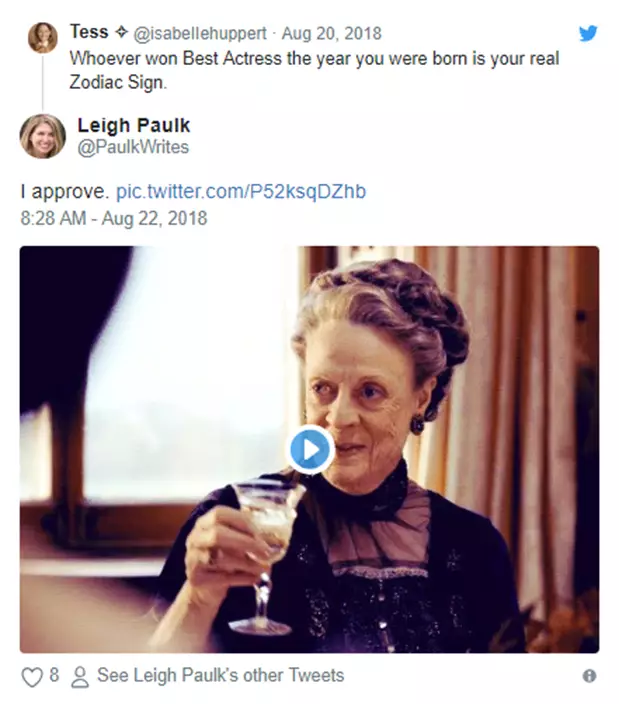Click the 8:28 AM - Aug 22, 2018 timestamp
619x704 pixels.
tap(114, 217)
